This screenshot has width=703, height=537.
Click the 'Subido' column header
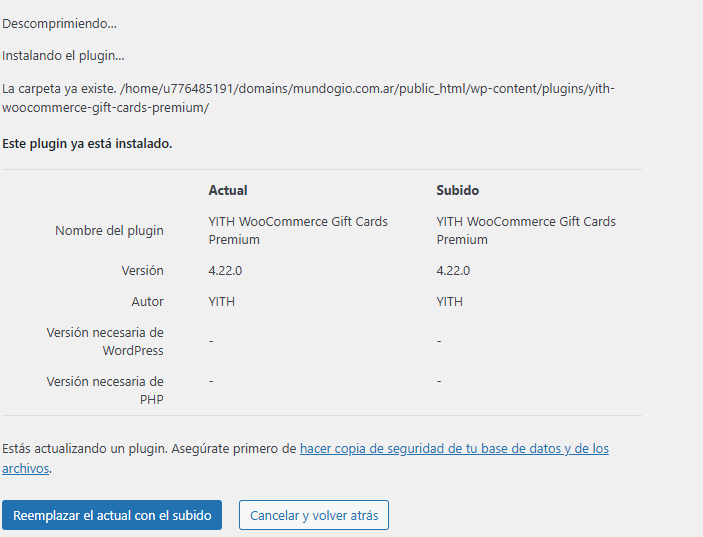pos(457,190)
